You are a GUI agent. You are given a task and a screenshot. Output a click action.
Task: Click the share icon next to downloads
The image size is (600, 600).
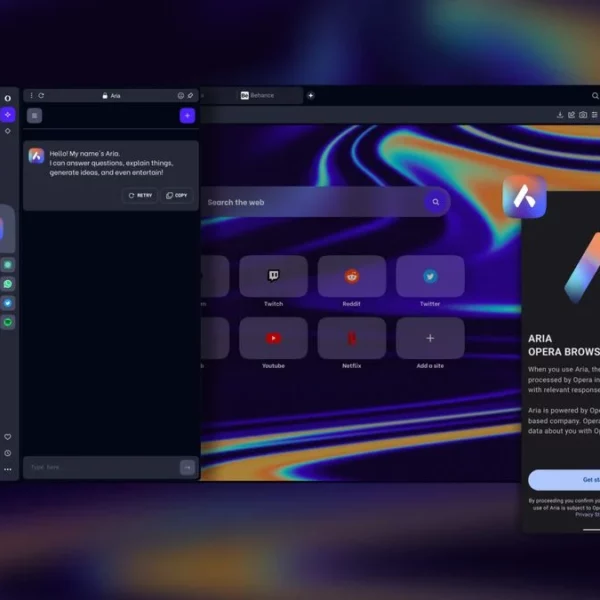pyautogui.click(x=571, y=115)
